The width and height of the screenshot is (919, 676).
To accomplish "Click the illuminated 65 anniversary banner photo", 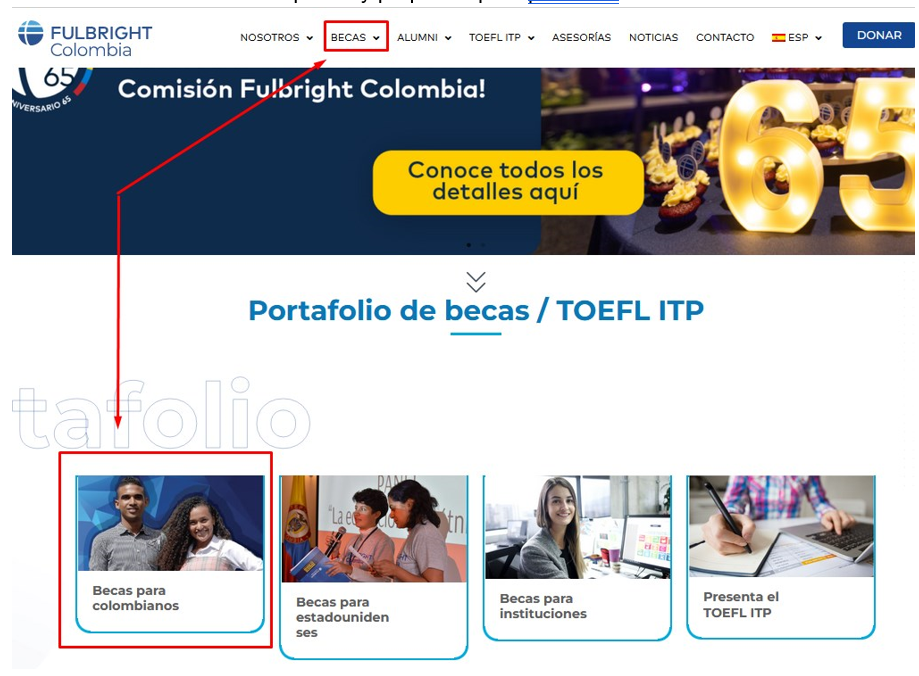I will (727, 161).
